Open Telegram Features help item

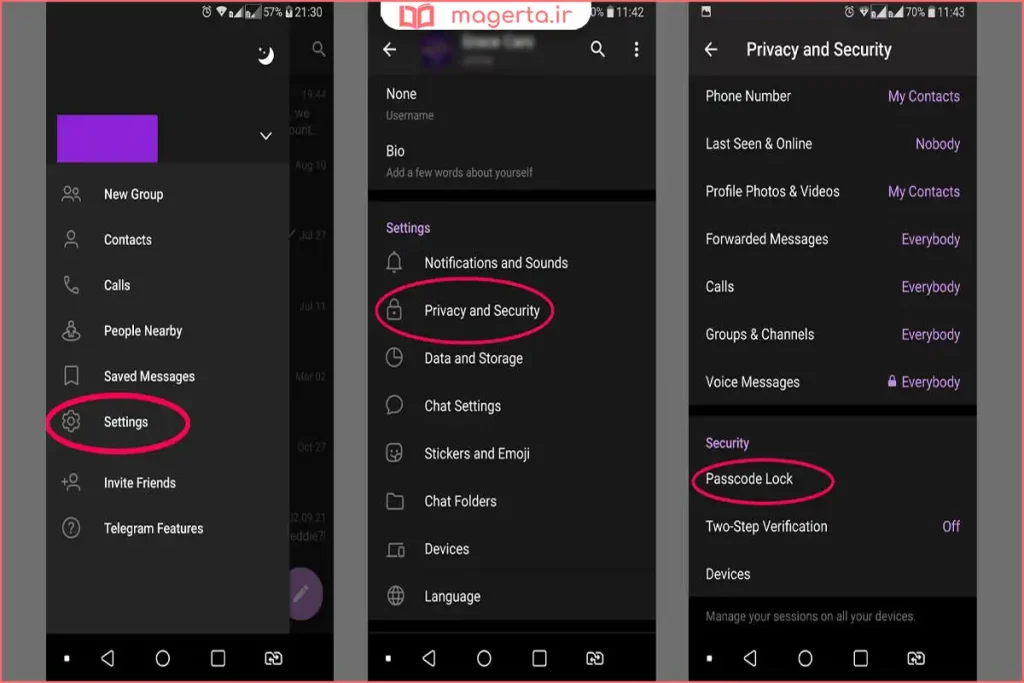point(152,528)
